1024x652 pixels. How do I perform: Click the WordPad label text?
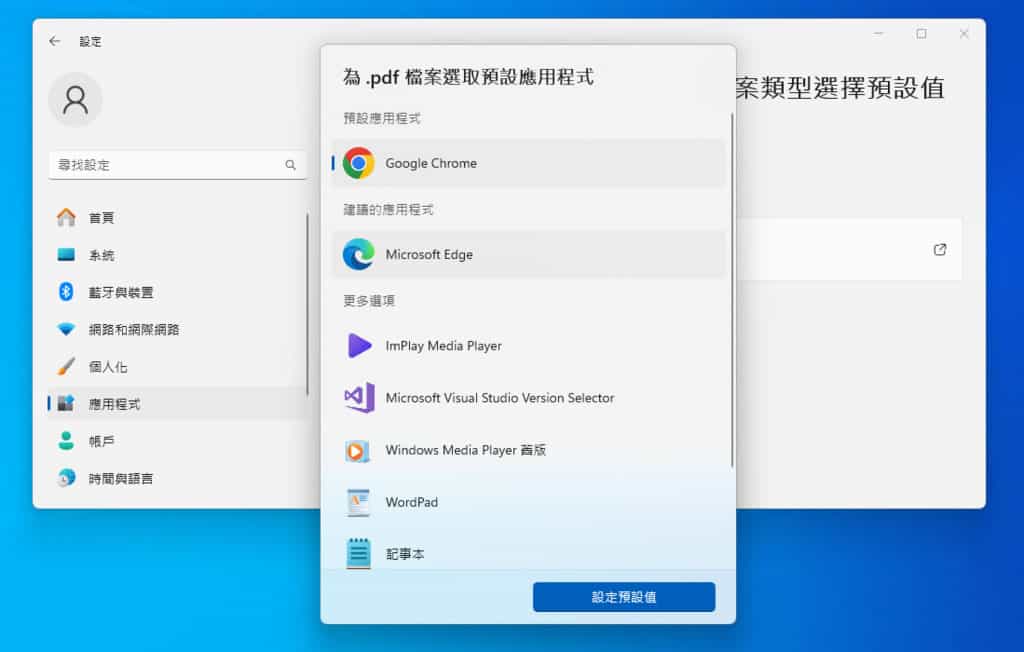(411, 502)
